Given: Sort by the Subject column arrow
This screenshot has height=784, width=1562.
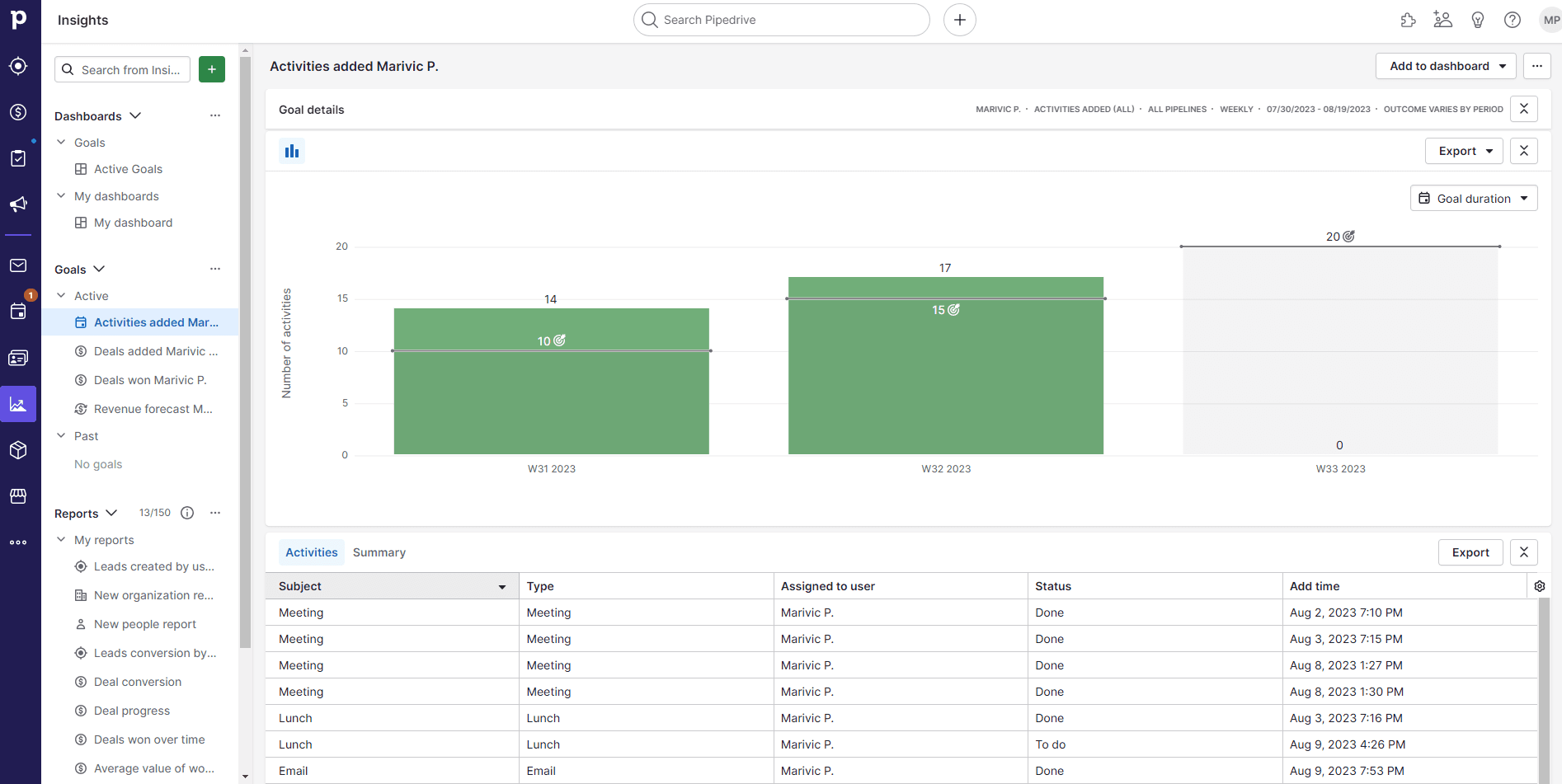Looking at the screenshot, I should click(502, 587).
